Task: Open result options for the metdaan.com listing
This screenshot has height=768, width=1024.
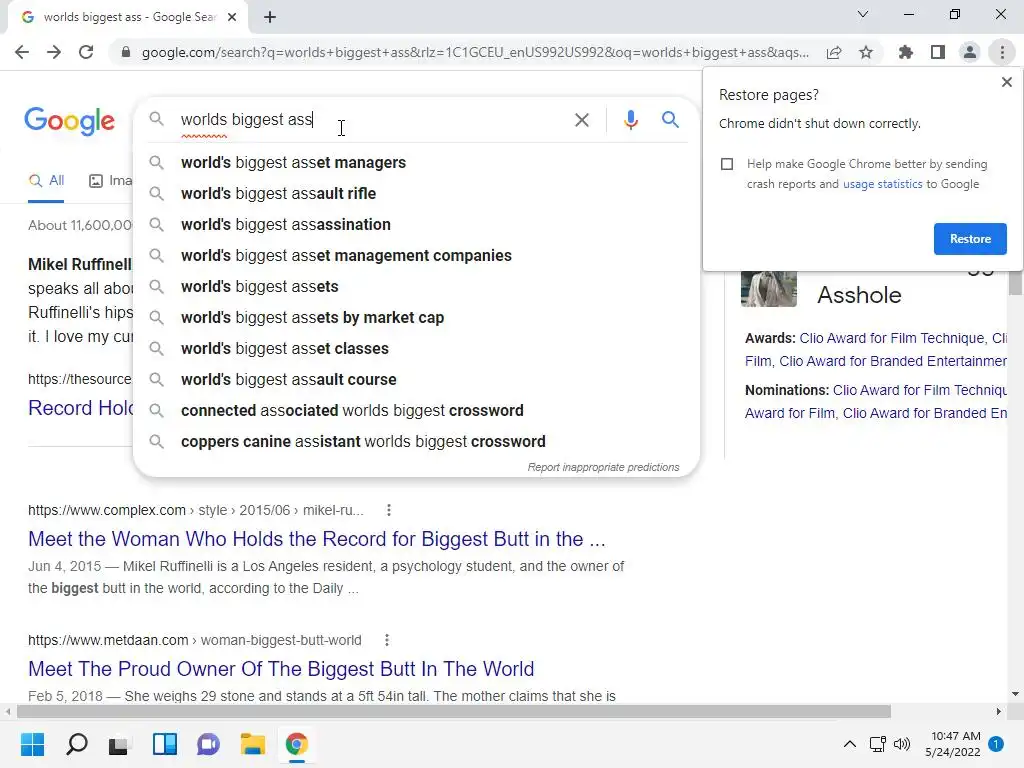Action: coord(387,640)
